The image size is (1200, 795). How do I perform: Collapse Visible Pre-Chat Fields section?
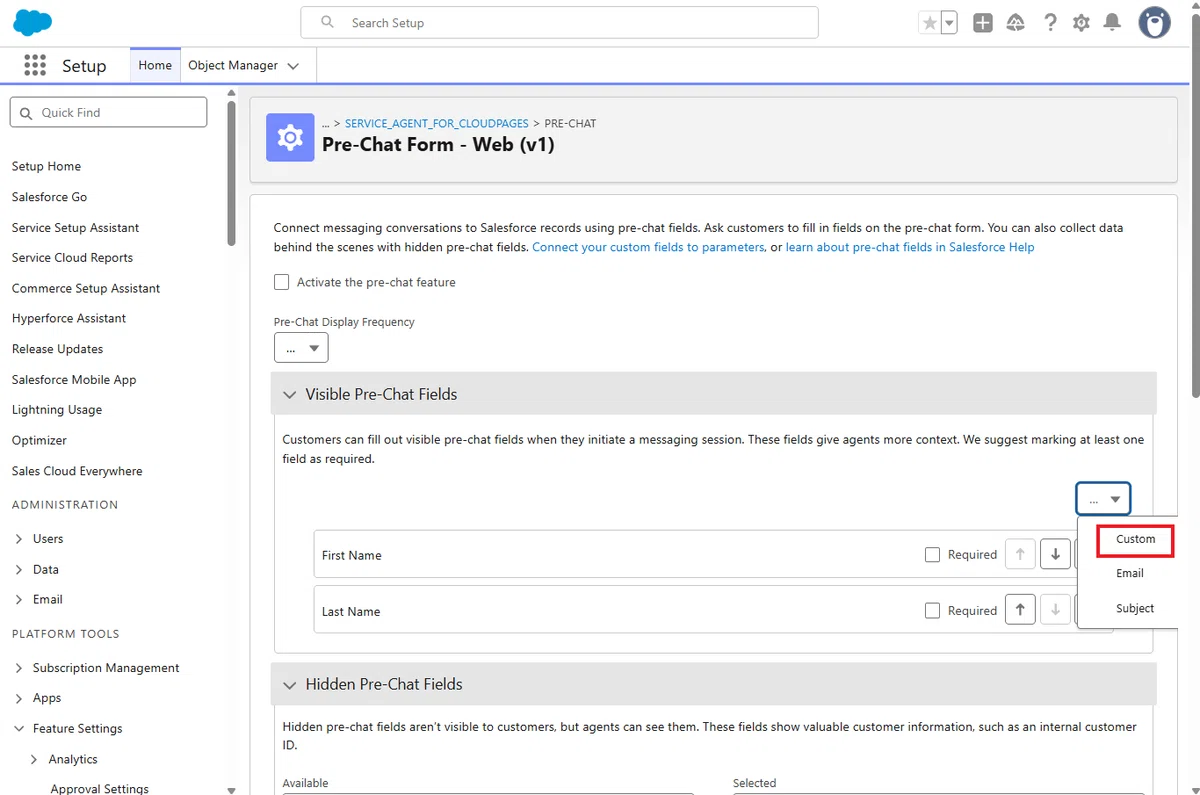pyautogui.click(x=290, y=395)
